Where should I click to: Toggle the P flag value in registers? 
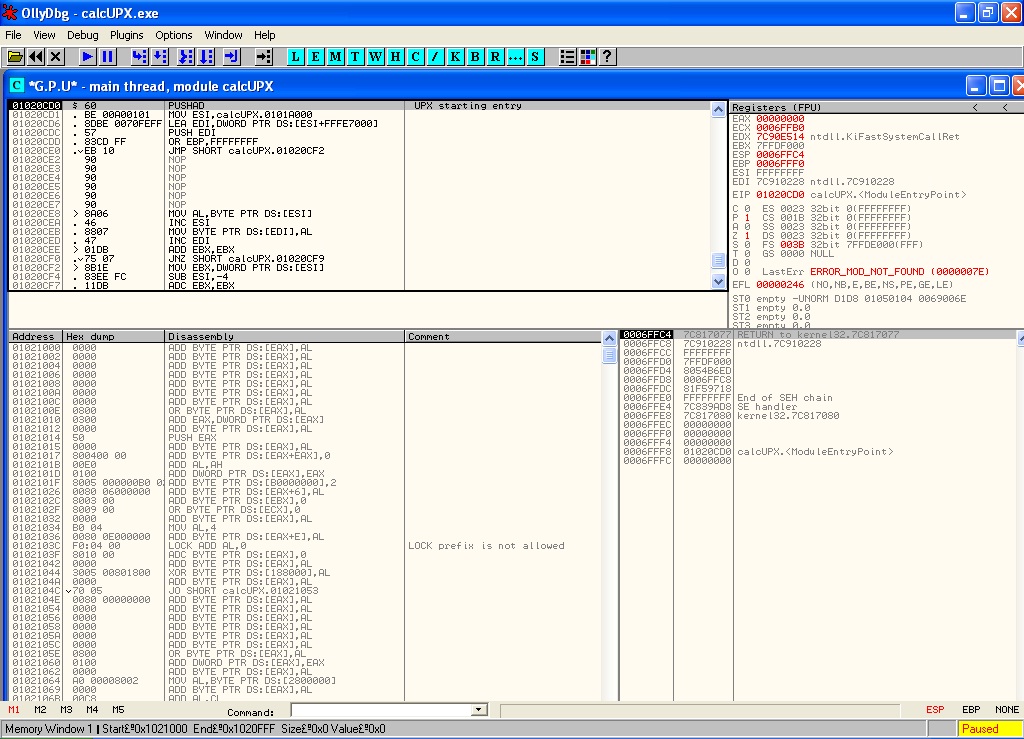pyautogui.click(x=746, y=218)
